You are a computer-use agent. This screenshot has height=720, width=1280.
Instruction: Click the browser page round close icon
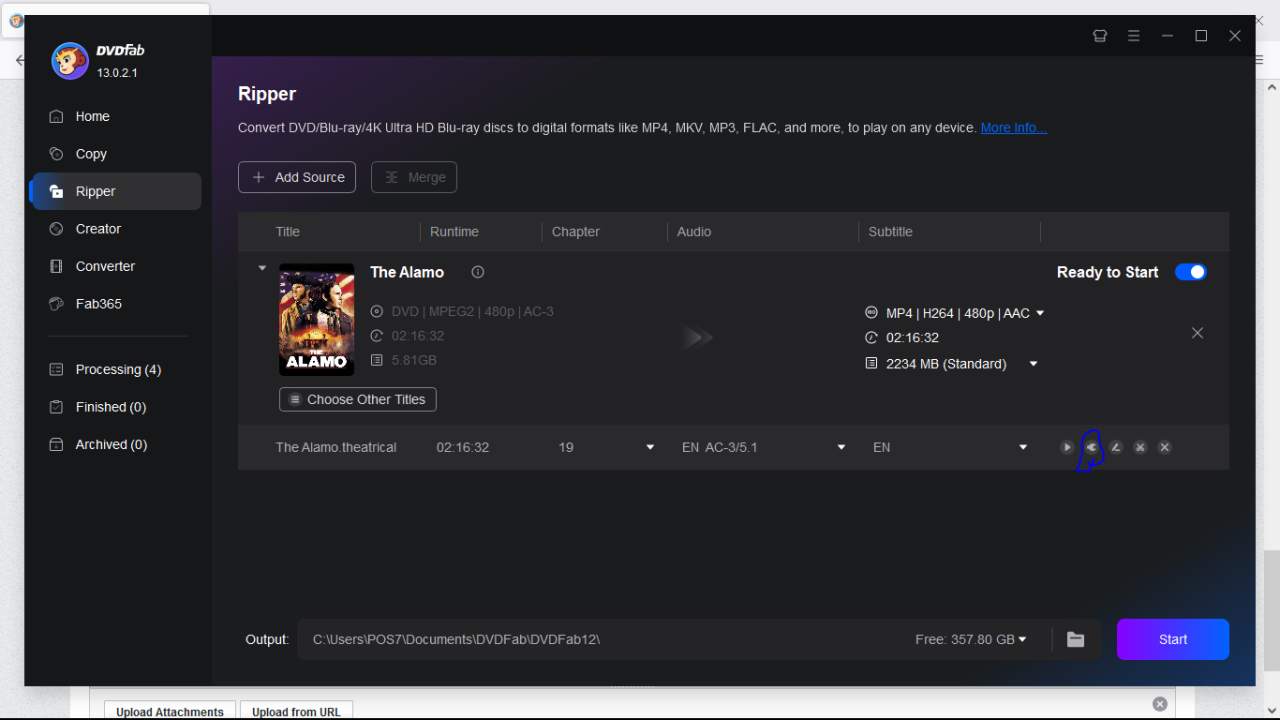coord(1160,704)
